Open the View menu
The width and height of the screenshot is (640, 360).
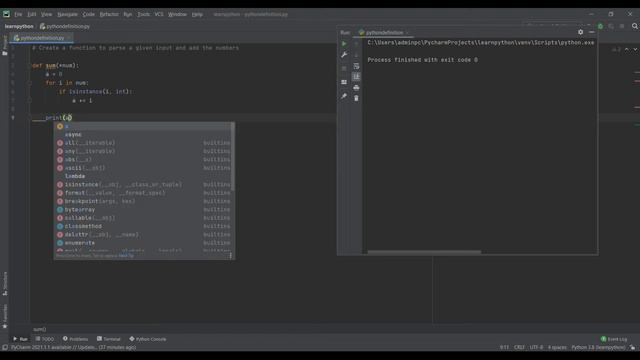point(46,14)
